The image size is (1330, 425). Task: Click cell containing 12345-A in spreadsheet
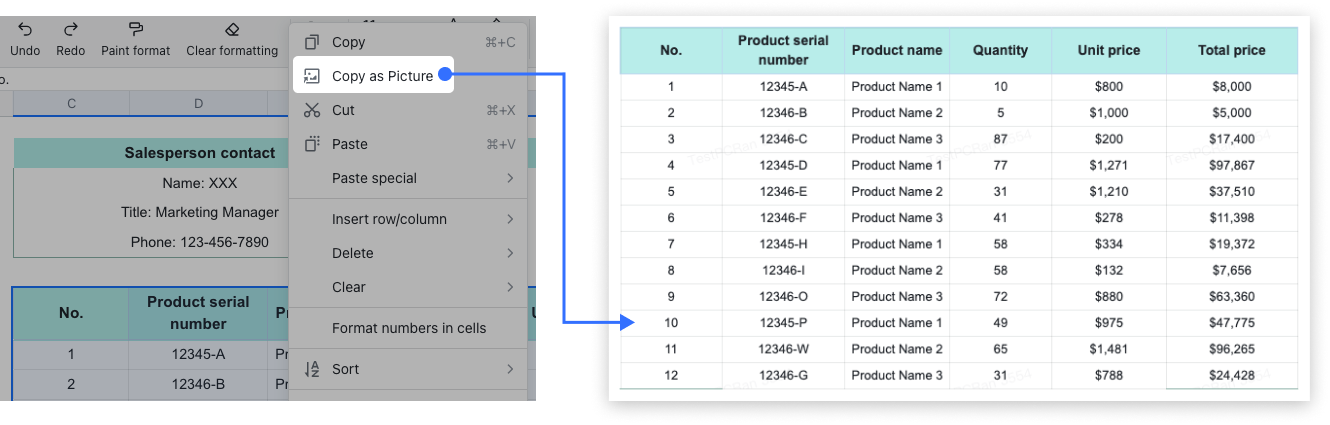coord(198,354)
